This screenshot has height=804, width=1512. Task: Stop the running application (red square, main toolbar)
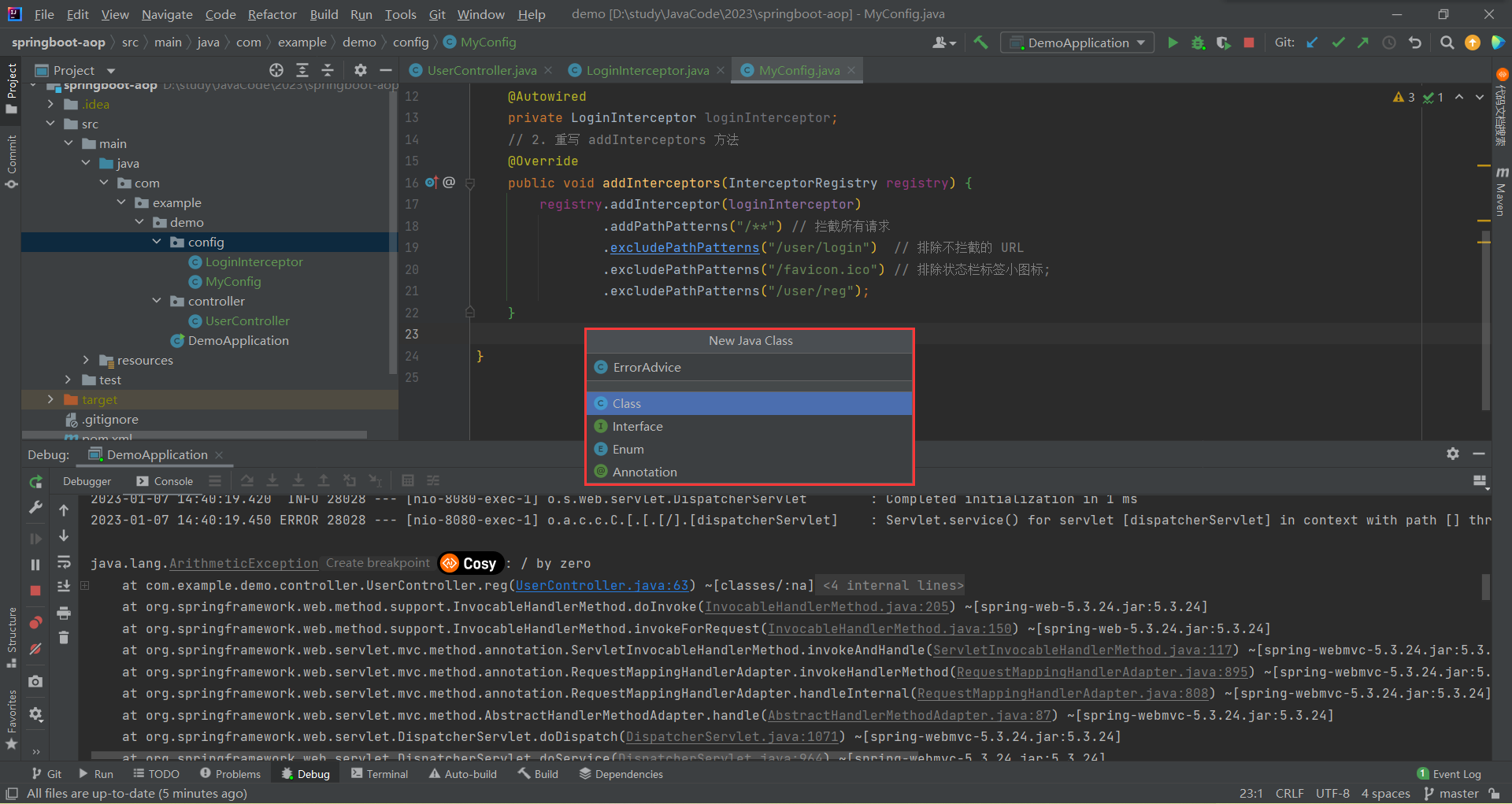[1248, 43]
